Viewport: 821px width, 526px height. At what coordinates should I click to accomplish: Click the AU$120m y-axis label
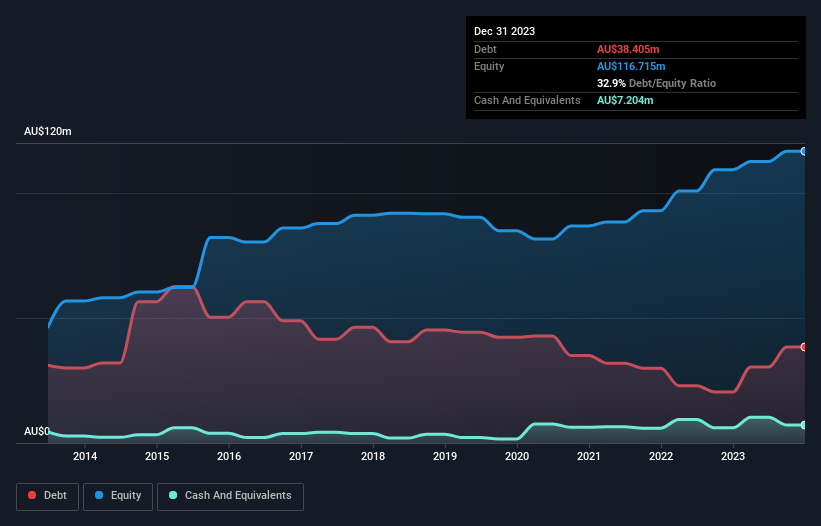[48, 131]
